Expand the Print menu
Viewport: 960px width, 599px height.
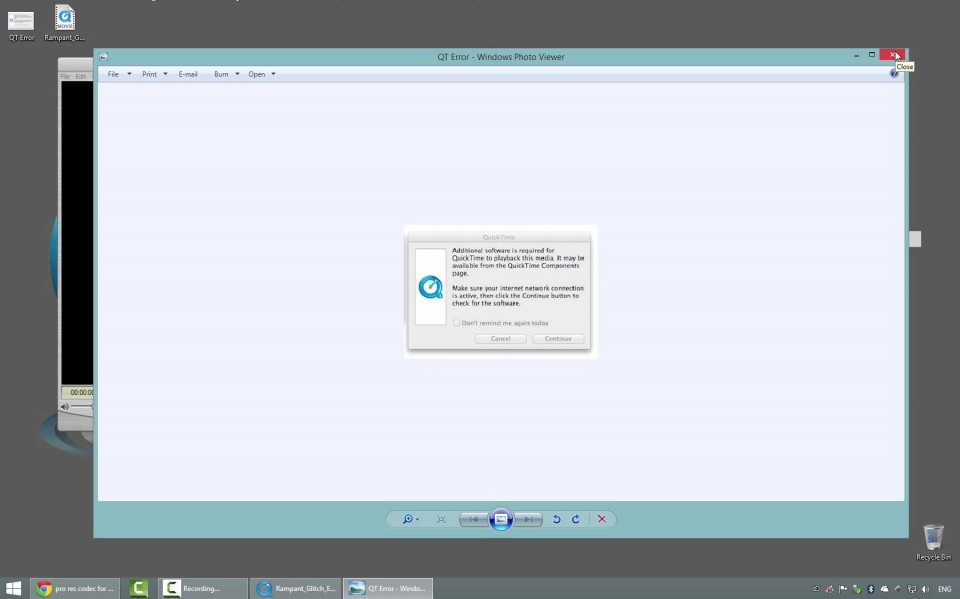(x=154, y=74)
